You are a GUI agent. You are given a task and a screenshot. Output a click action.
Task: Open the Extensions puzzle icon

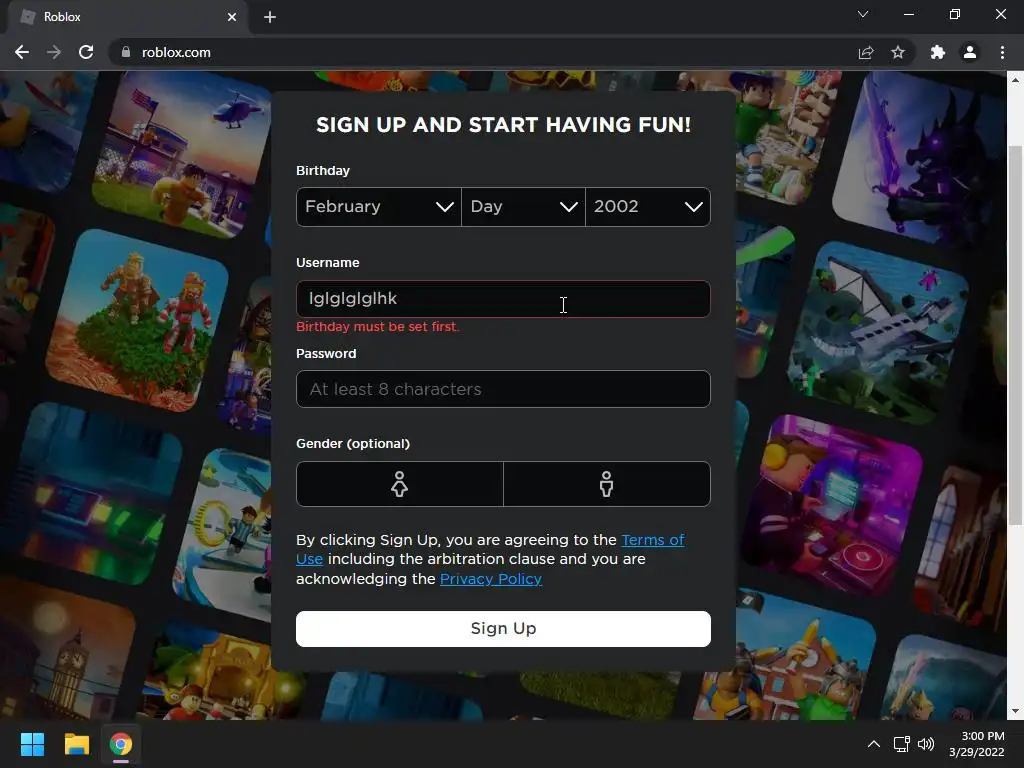click(x=938, y=52)
